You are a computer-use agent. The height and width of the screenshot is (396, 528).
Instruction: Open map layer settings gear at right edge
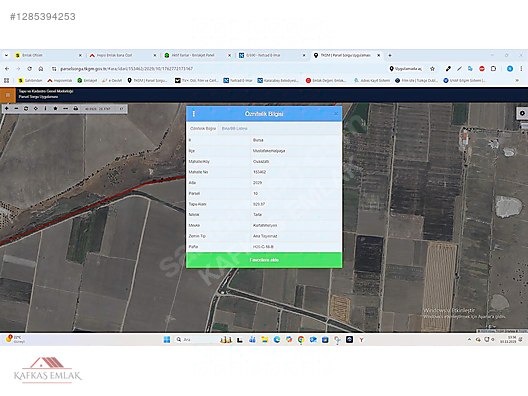(x=522, y=113)
